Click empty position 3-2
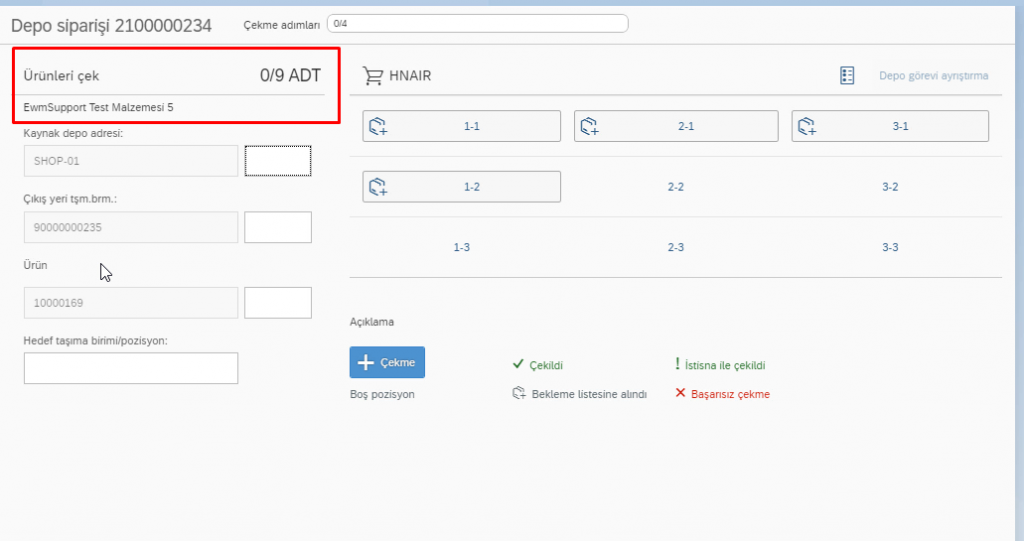The width and height of the screenshot is (1024, 541). click(890, 187)
